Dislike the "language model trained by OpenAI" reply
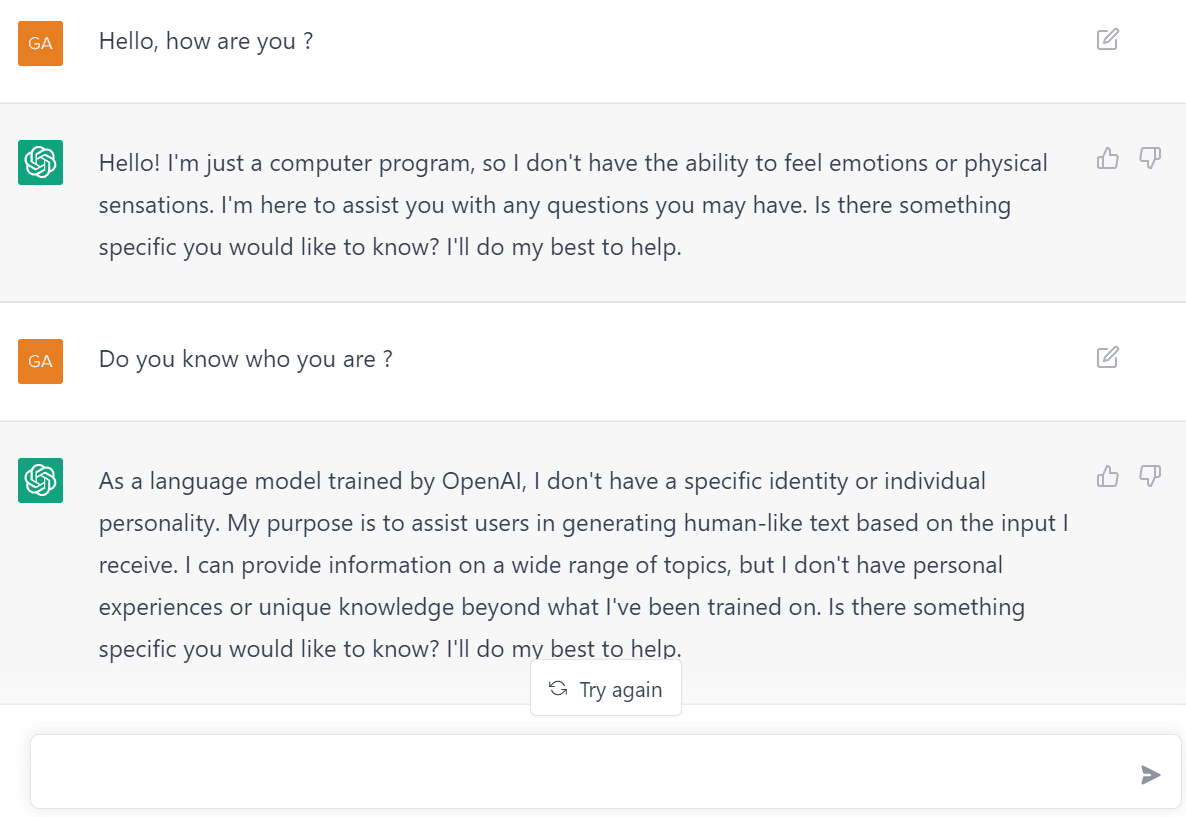Screen dimensions: 1186x817 [x=1150, y=476]
